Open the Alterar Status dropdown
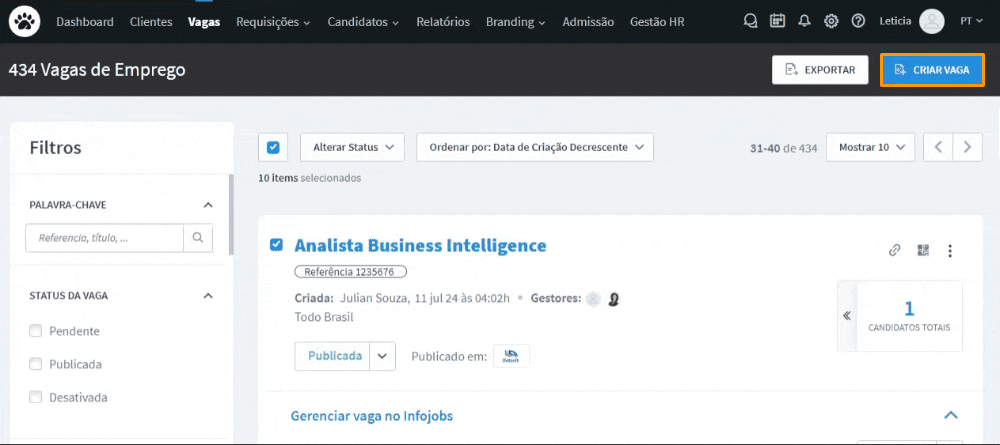Screen dimensions: 1000x445 (352, 147)
